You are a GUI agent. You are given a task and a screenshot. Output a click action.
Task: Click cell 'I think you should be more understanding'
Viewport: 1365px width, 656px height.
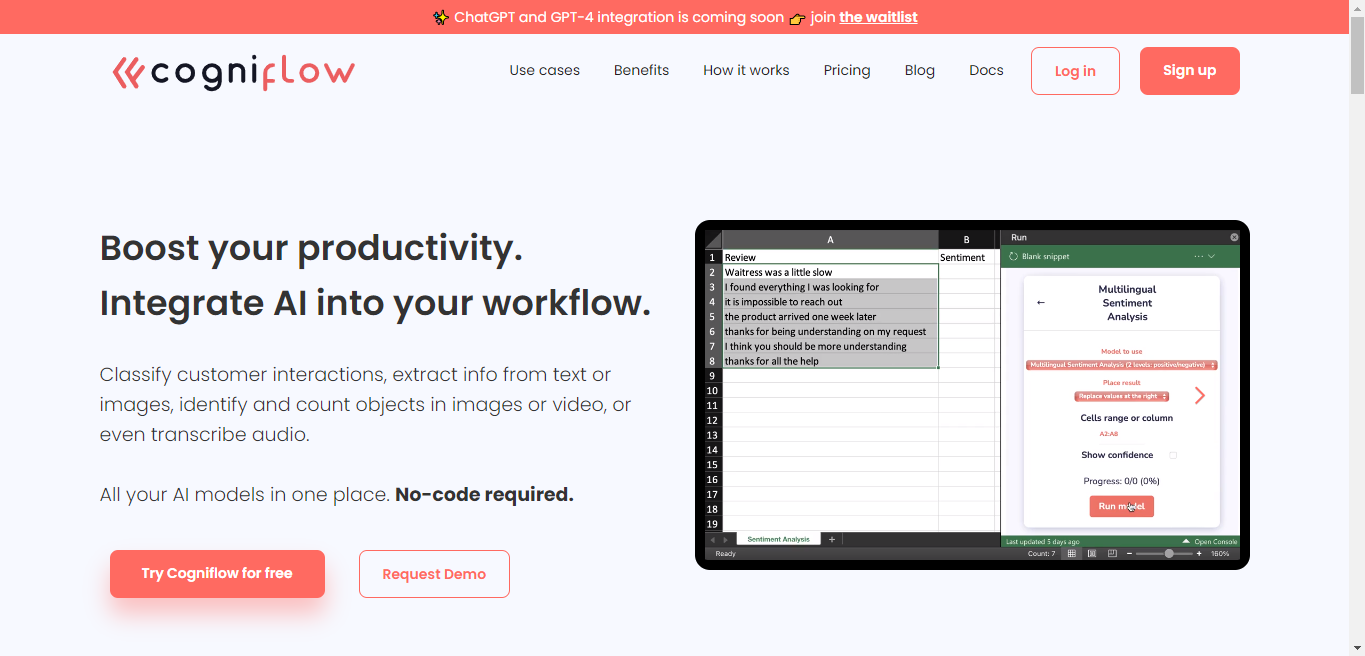pos(830,346)
